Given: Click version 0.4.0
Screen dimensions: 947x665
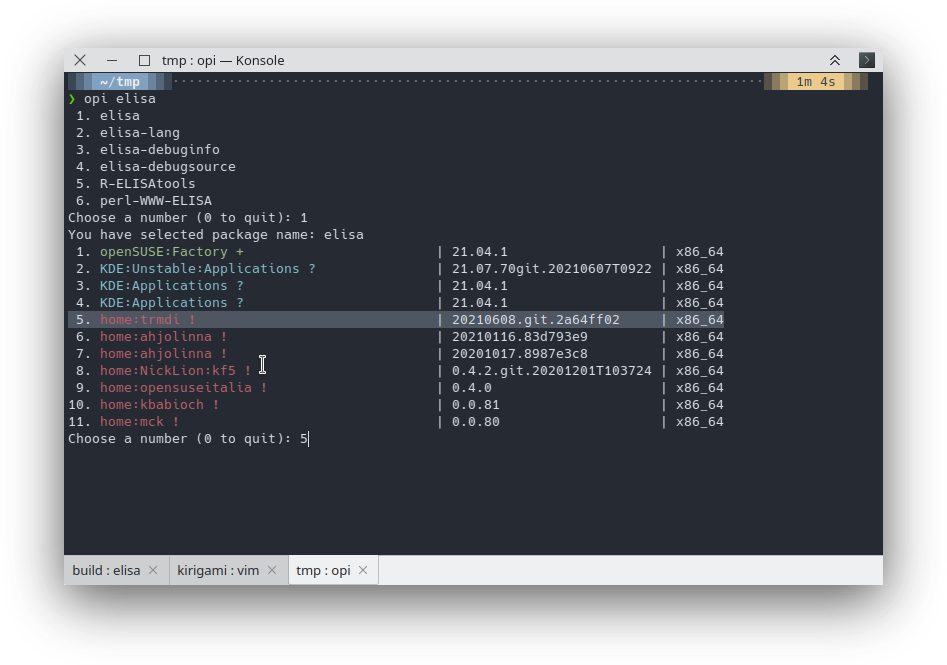Looking at the screenshot, I should tap(472, 387).
